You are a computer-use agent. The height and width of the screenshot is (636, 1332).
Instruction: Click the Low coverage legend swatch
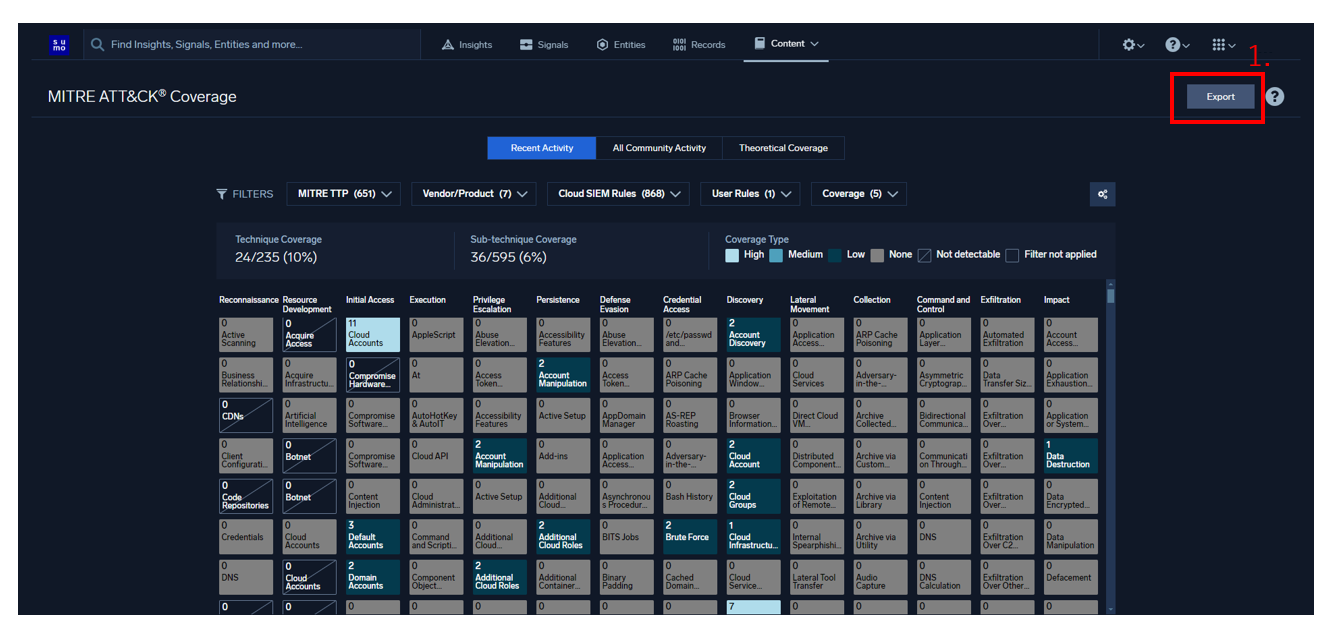point(835,255)
